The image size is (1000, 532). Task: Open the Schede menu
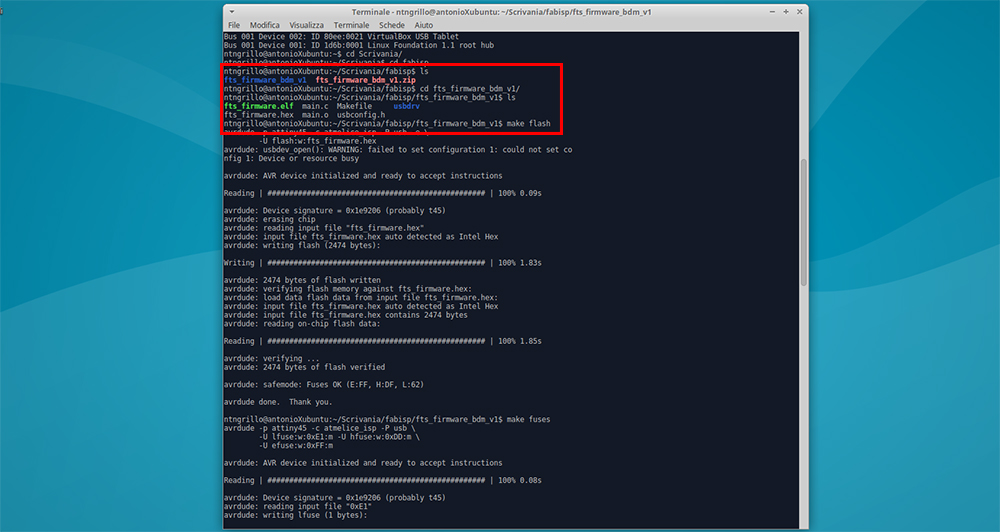[392, 25]
